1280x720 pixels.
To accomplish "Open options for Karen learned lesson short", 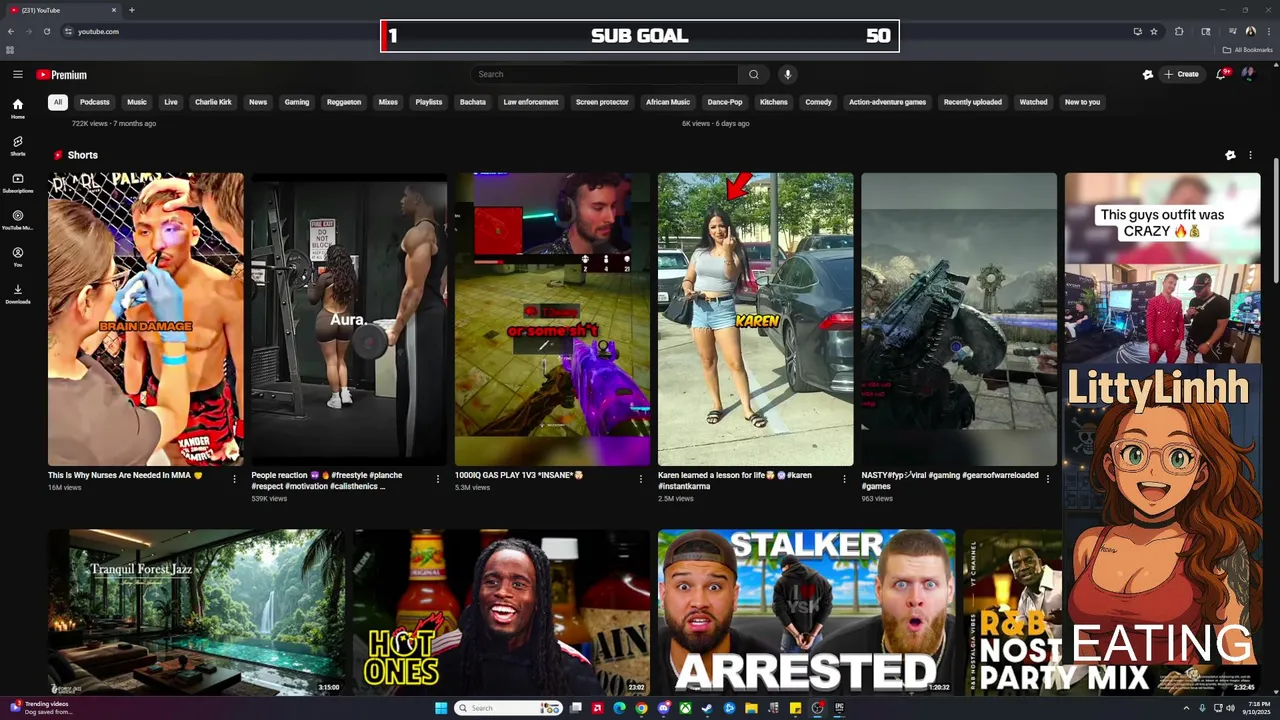I will pos(844,479).
